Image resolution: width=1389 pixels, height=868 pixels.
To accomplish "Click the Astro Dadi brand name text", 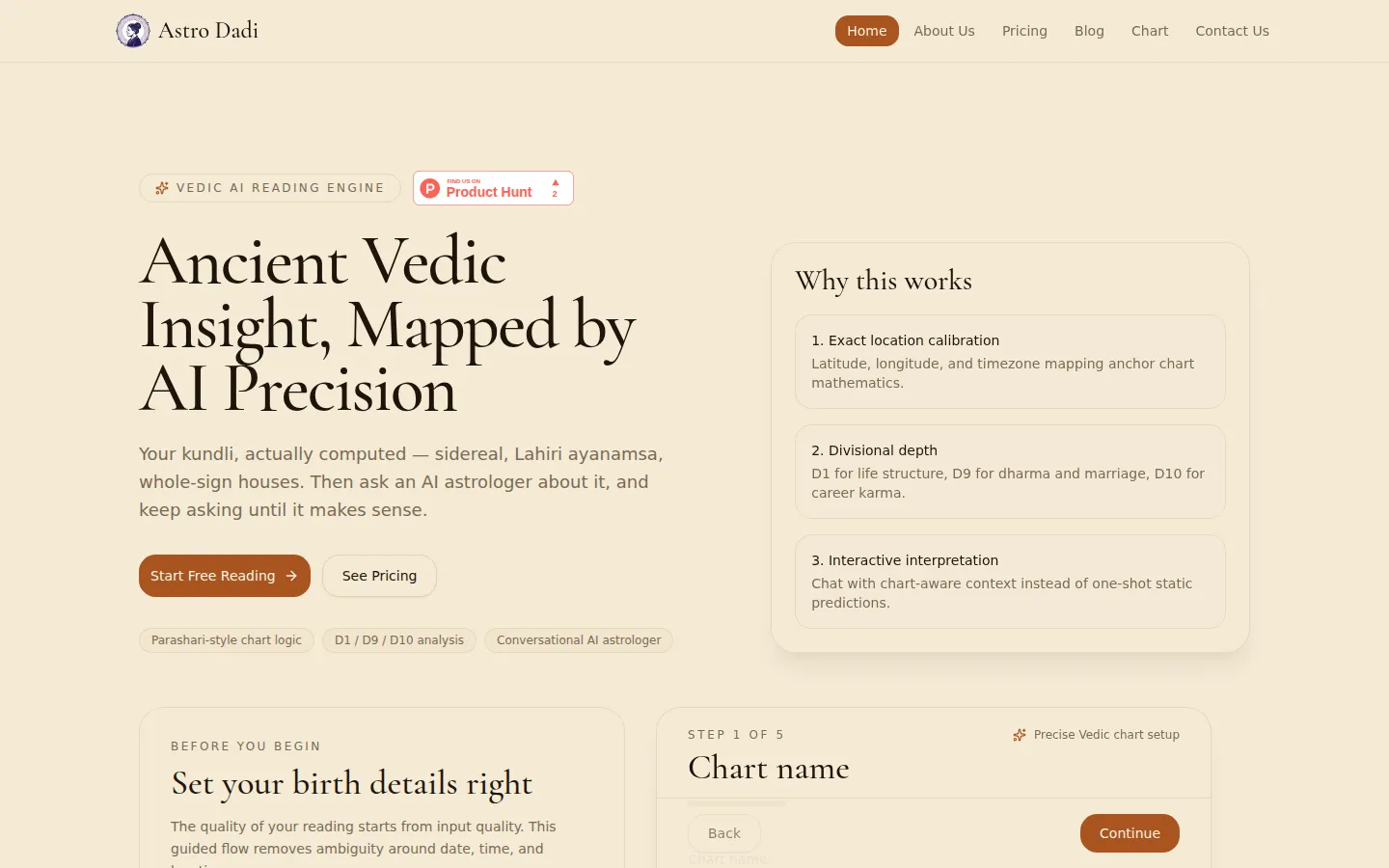I will [208, 31].
